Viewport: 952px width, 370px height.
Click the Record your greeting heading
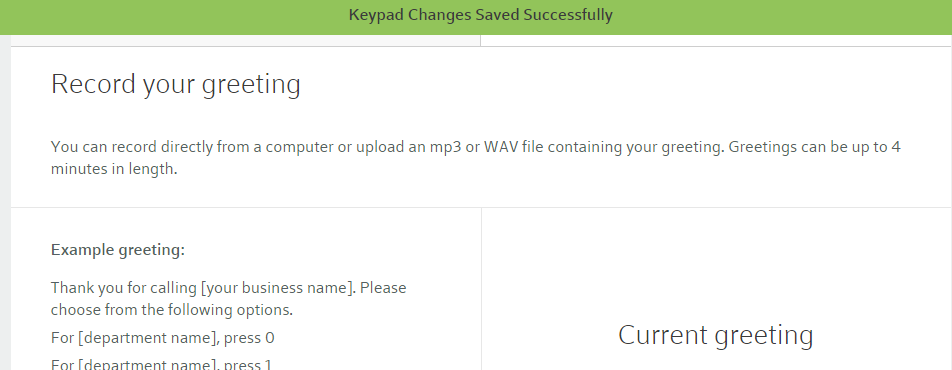click(175, 84)
